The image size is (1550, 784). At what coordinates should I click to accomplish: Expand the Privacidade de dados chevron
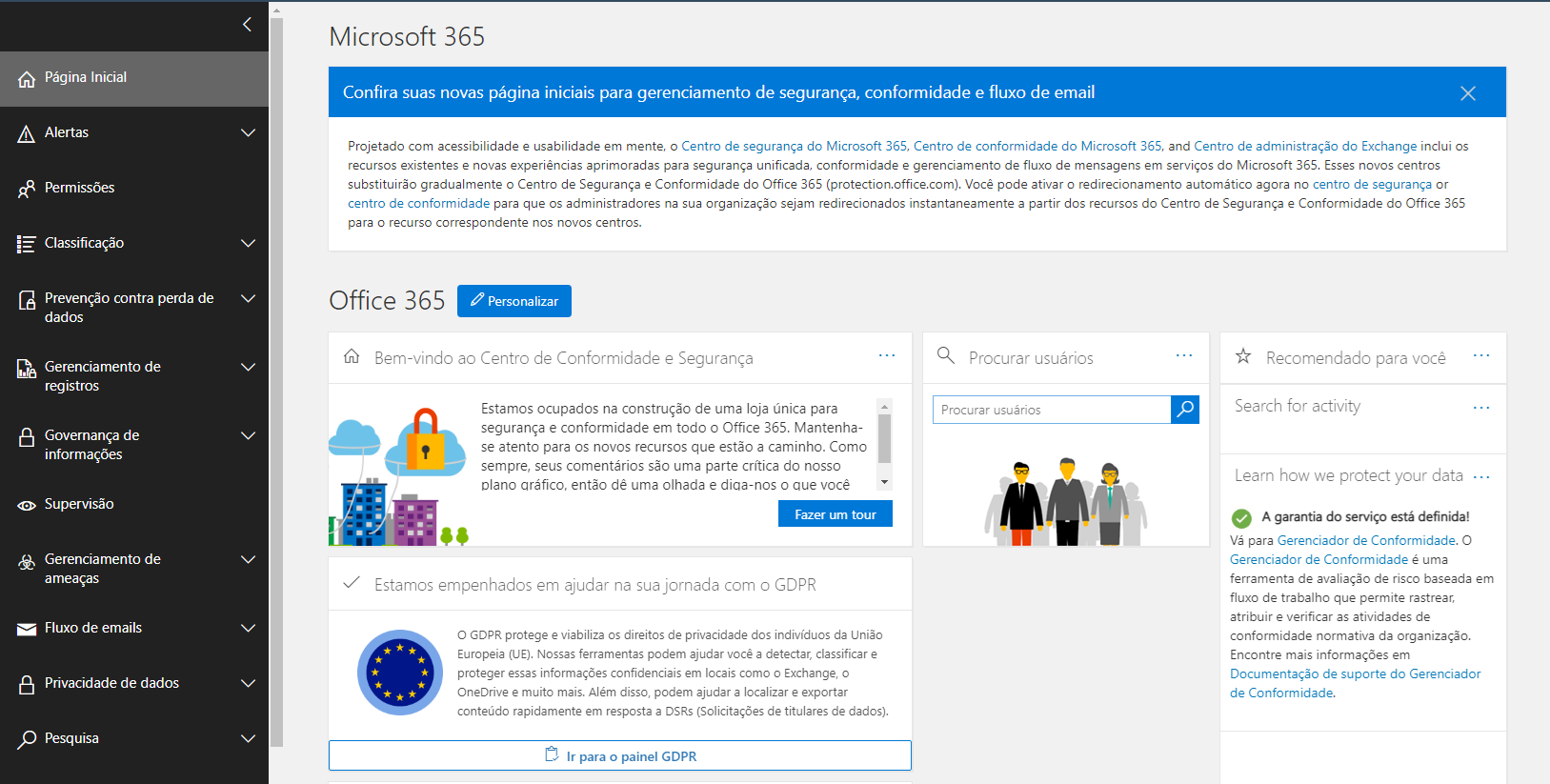point(249,683)
